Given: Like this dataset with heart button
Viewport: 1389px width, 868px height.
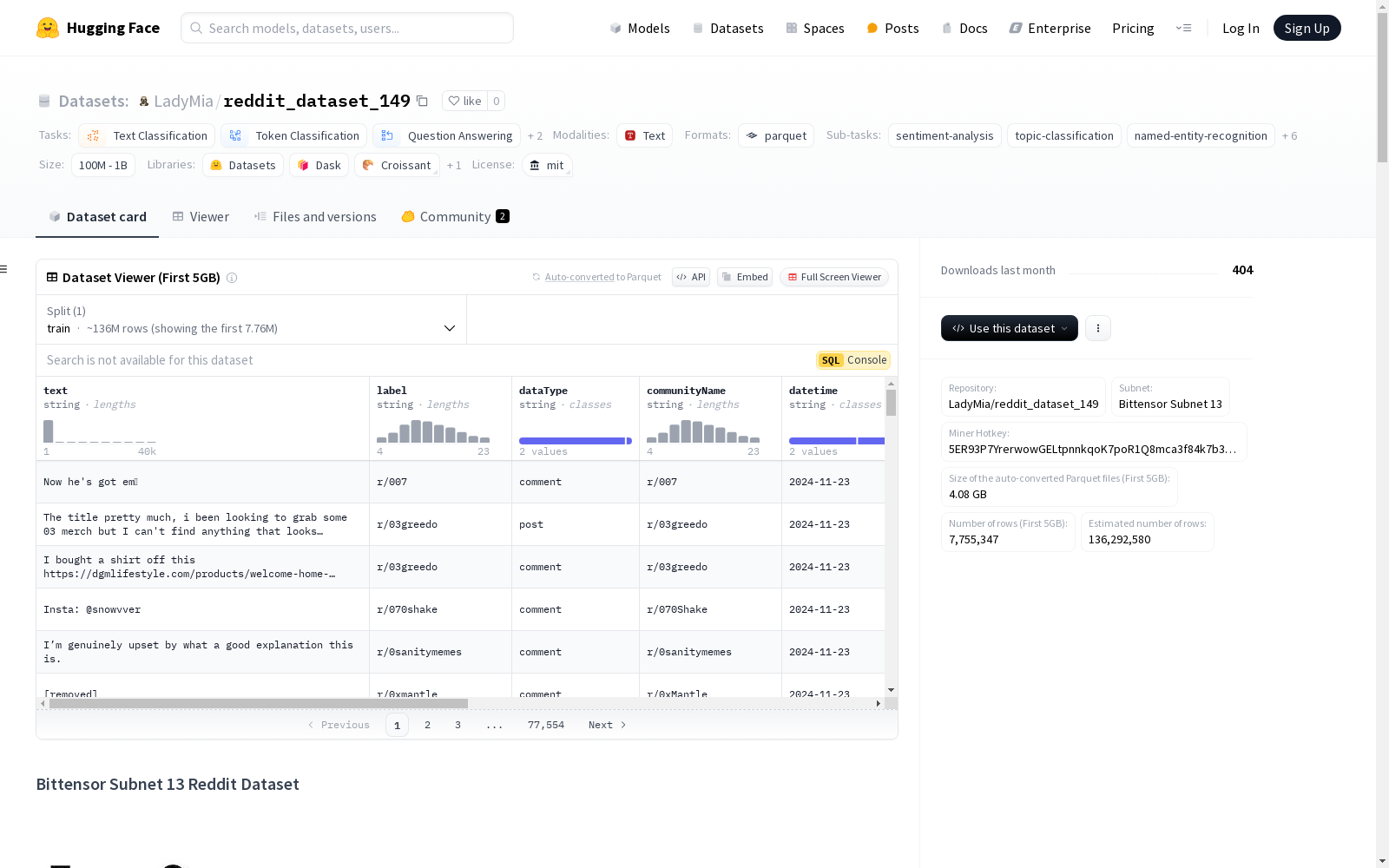Looking at the screenshot, I should coord(464,101).
